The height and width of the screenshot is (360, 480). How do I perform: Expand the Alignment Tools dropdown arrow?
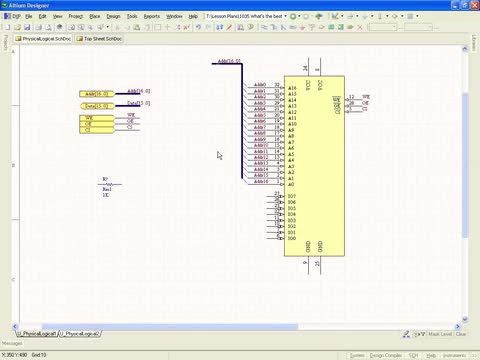(357, 16)
